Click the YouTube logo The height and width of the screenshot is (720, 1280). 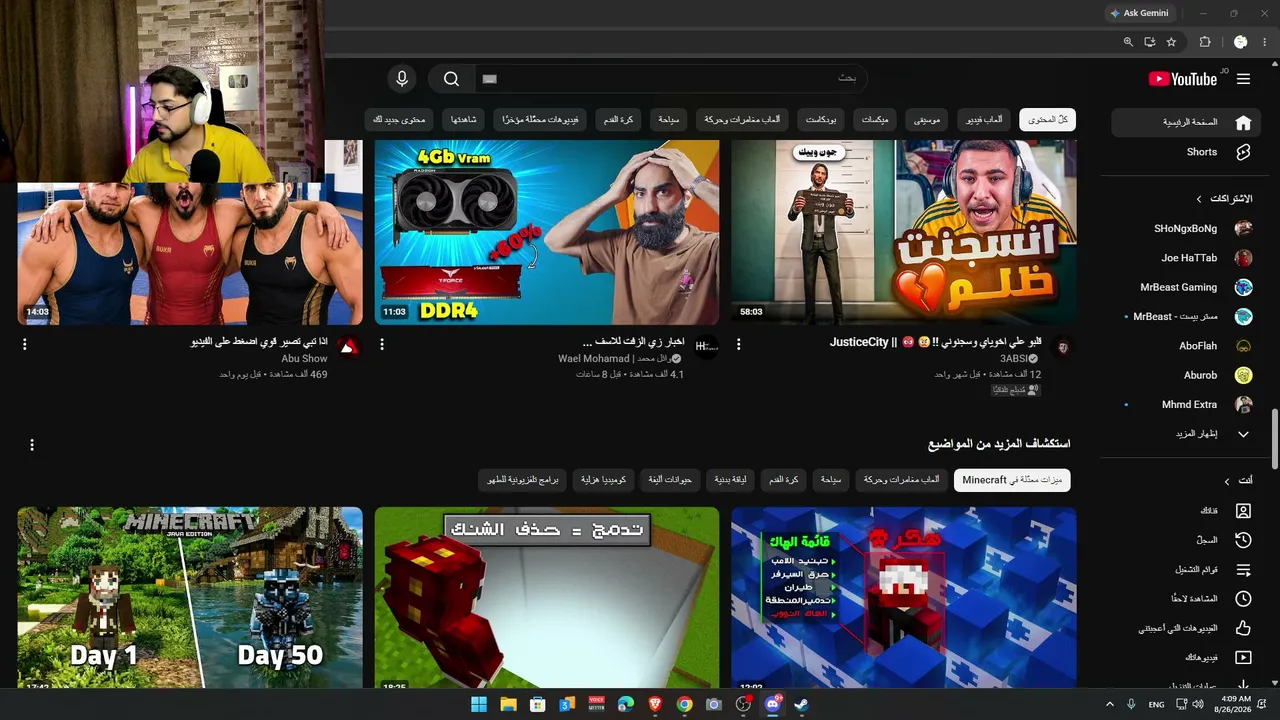click(x=1183, y=79)
